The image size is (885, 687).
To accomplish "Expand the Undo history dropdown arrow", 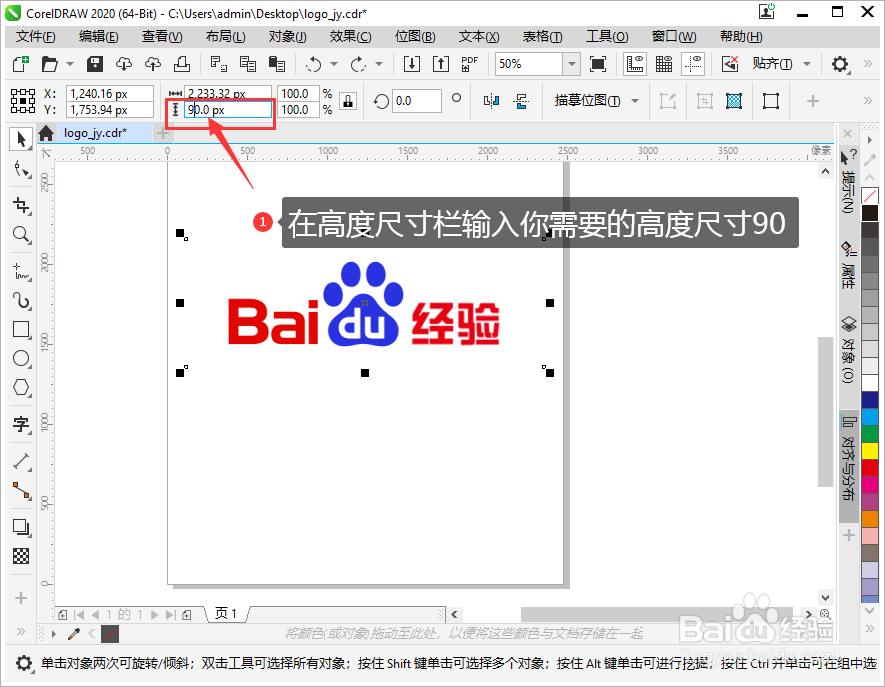I will tap(334, 64).
